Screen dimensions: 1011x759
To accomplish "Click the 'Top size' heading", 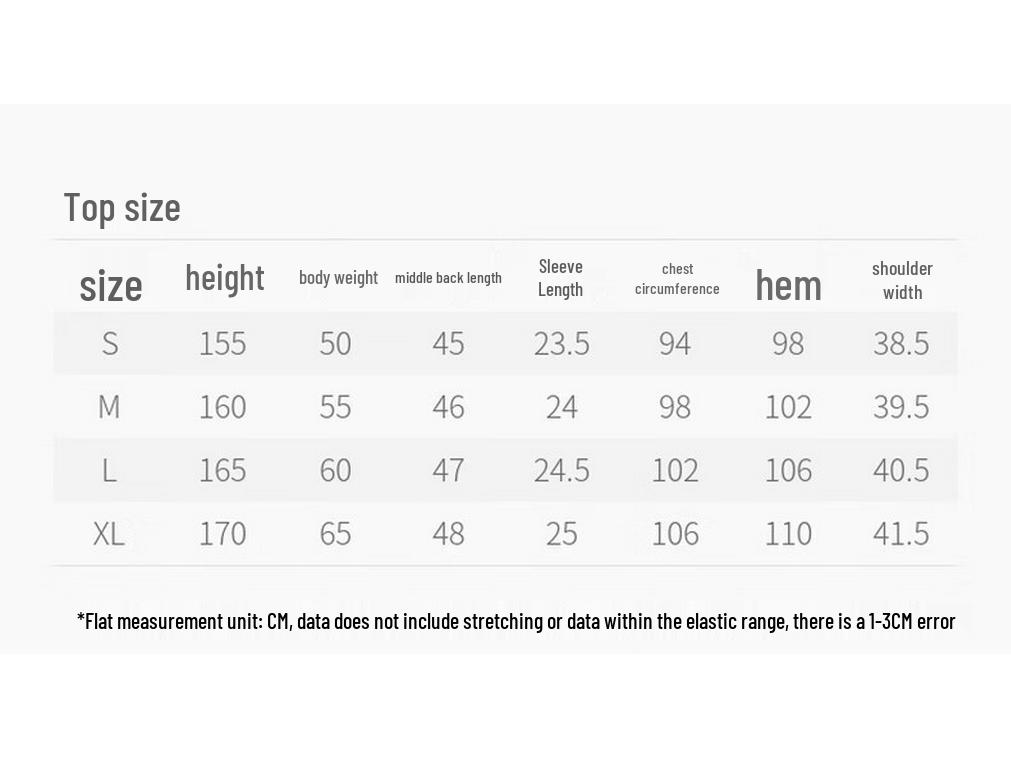I will click(x=122, y=208).
